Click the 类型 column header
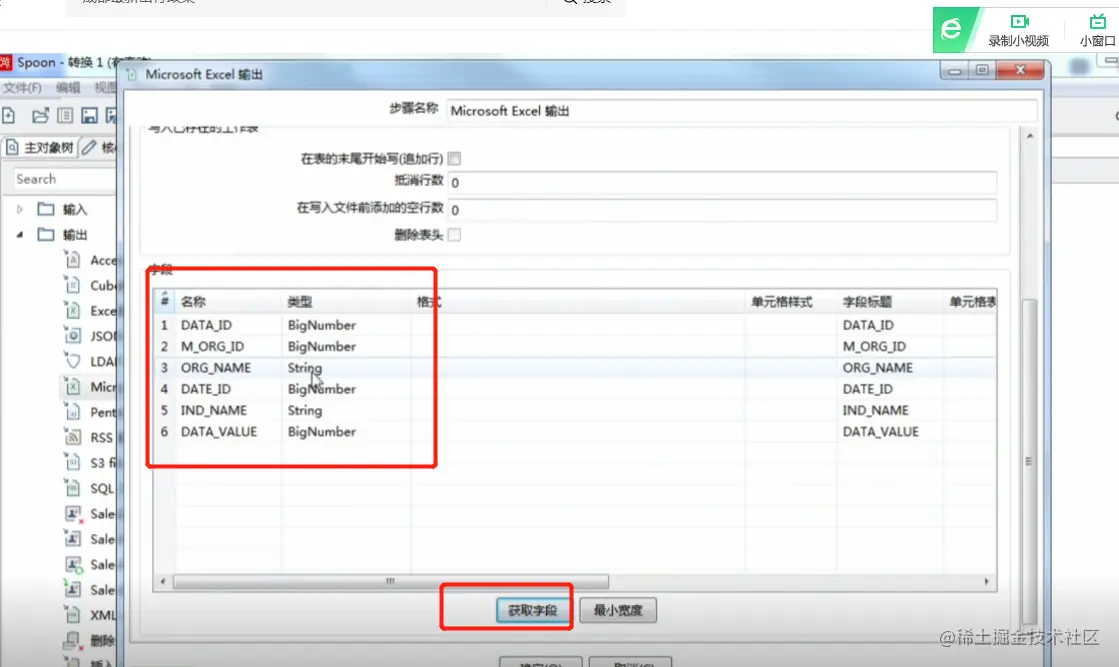Image resolution: width=1119 pixels, height=667 pixels. point(346,302)
